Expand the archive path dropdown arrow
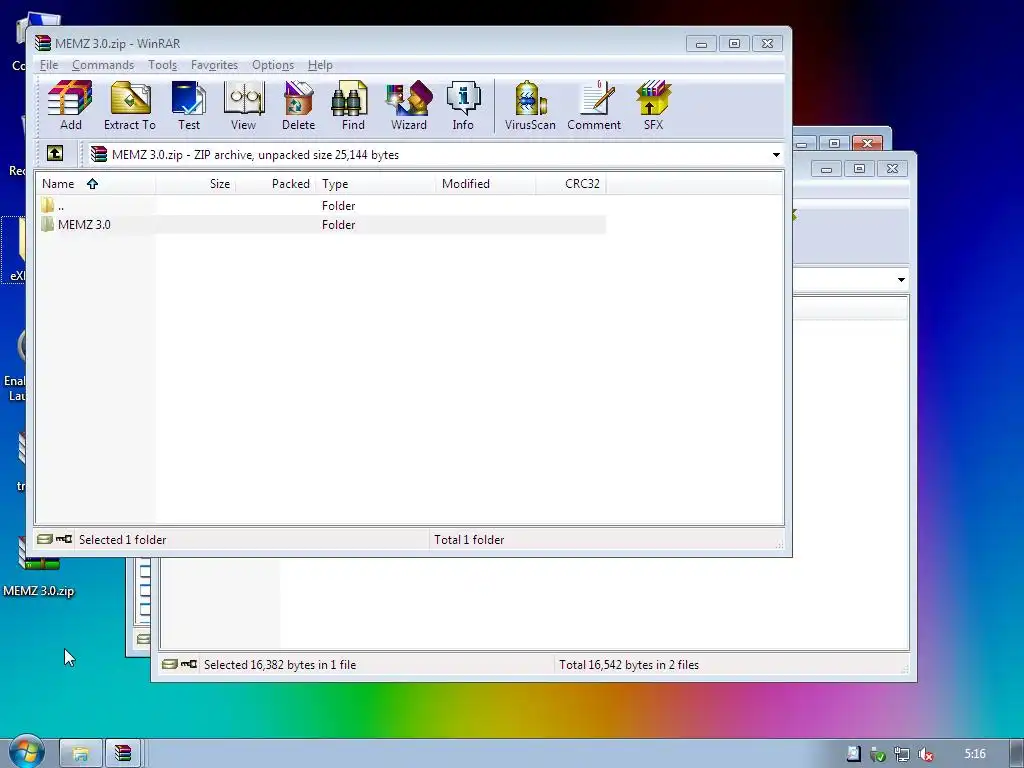Viewport: 1024px width, 768px height. (776, 155)
